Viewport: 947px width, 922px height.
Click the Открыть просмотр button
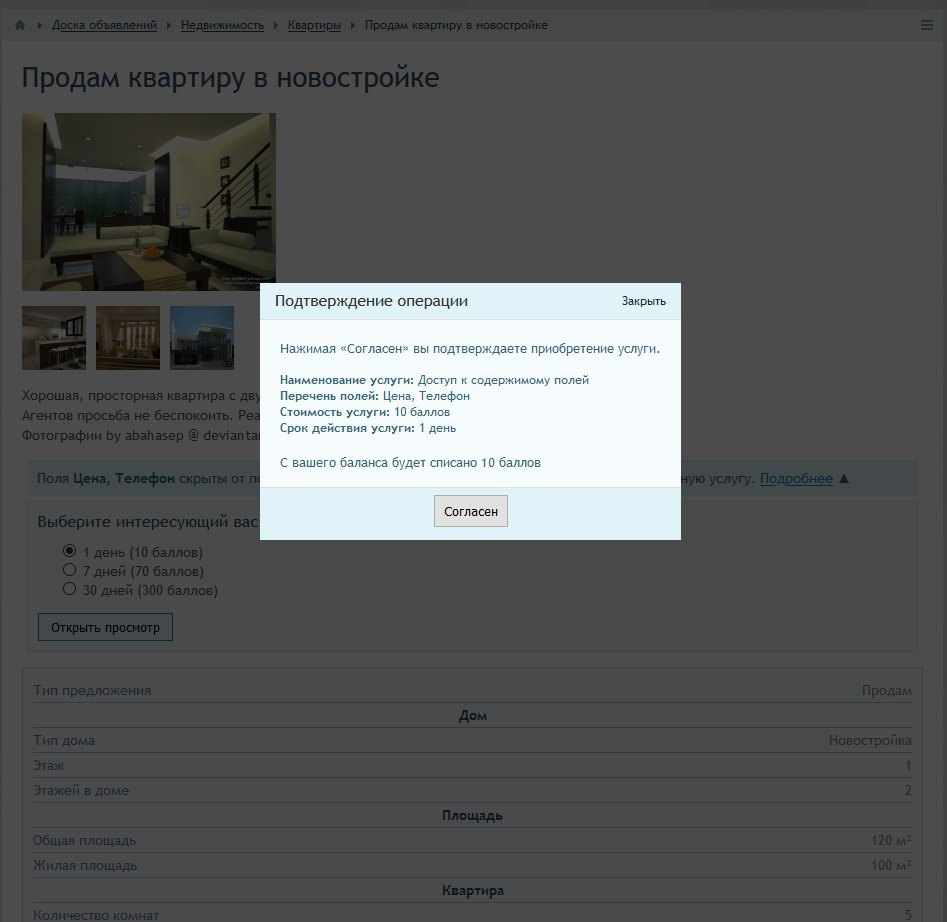105,628
